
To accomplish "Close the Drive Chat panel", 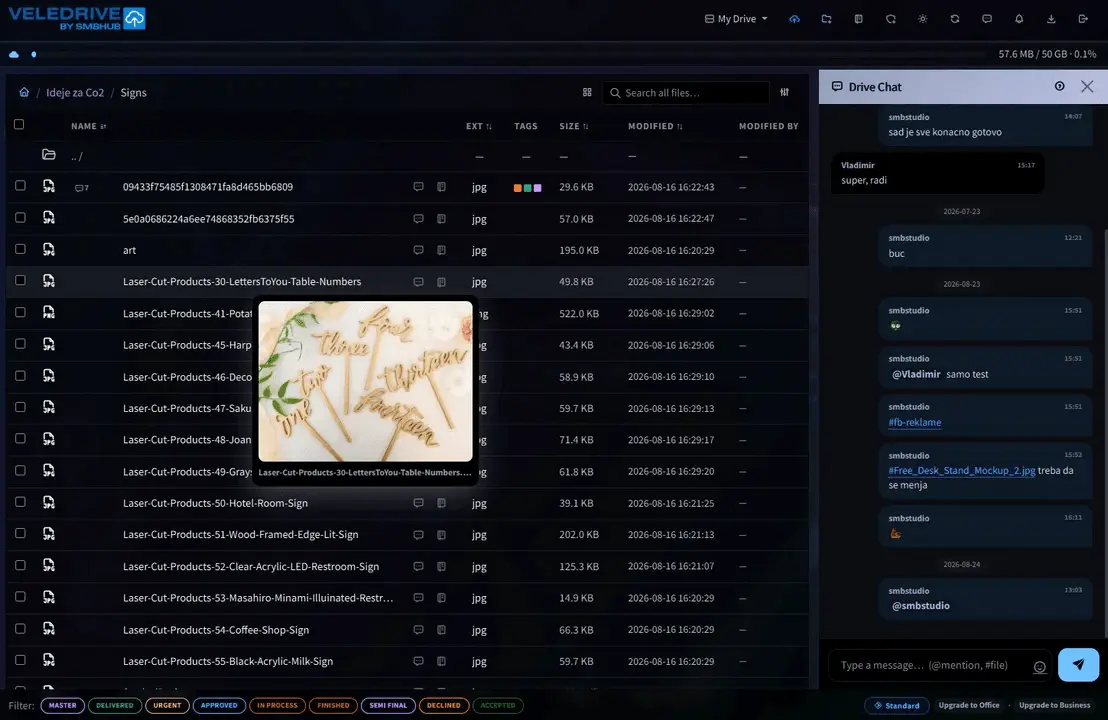I will 1087,86.
